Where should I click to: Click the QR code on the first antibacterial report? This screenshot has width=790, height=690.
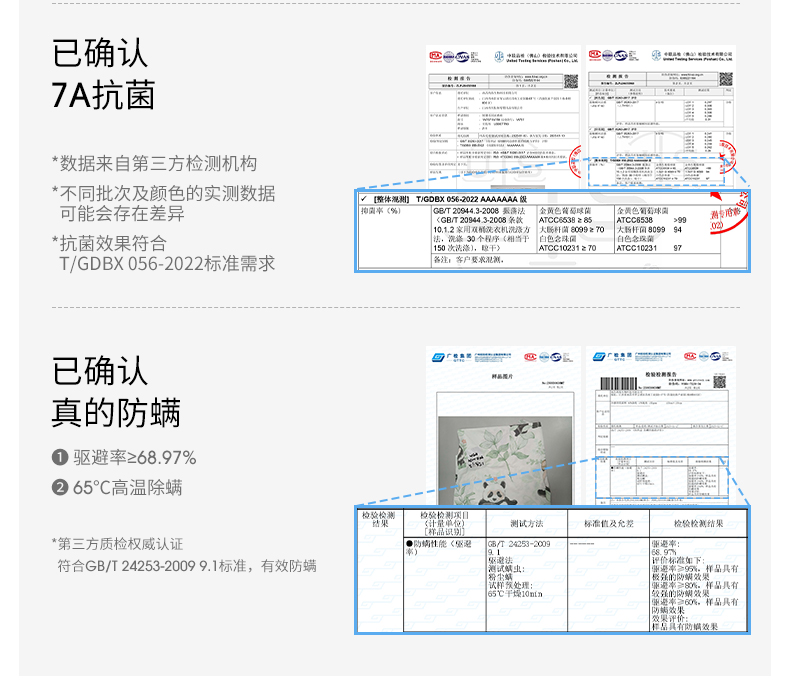(571, 81)
